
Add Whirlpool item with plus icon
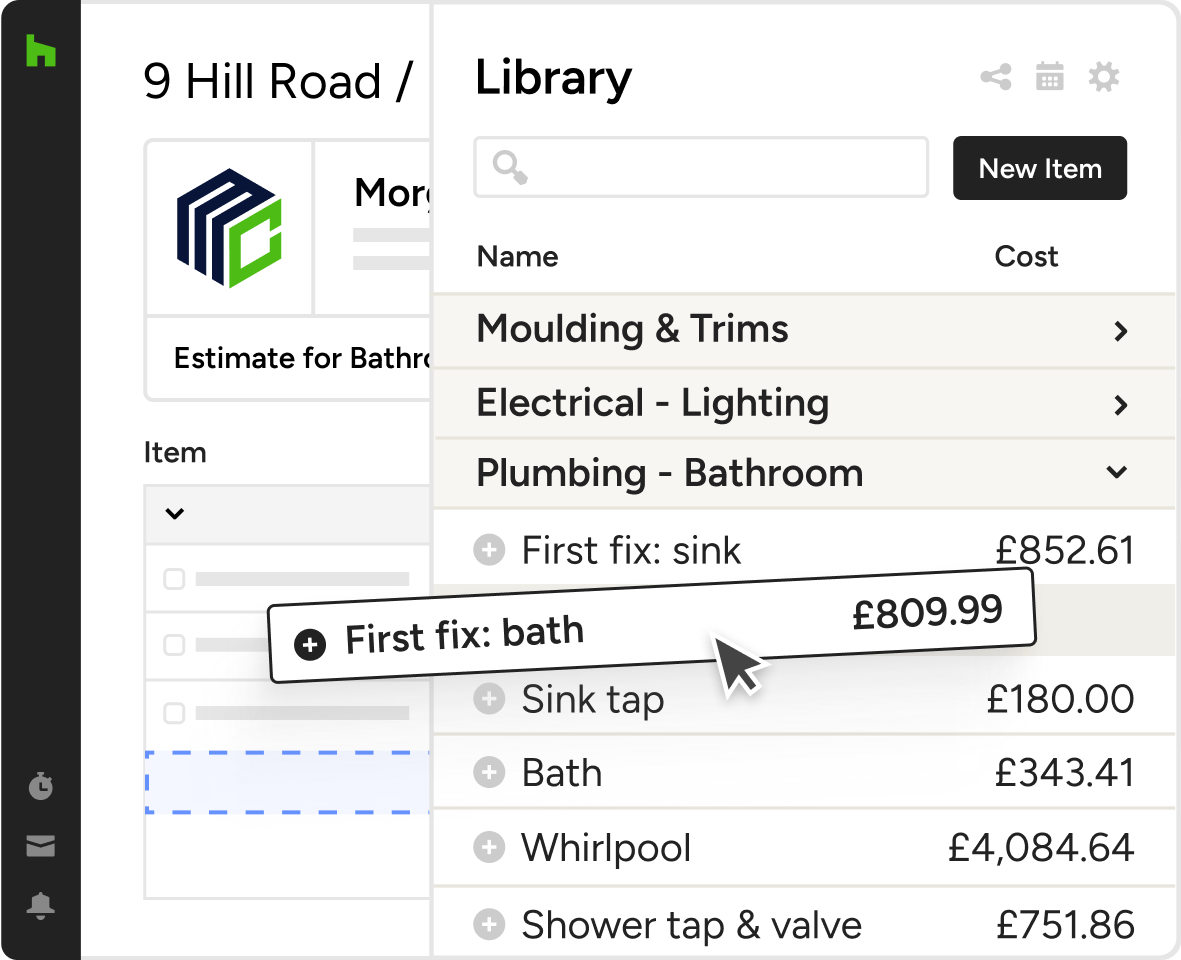coord(489,847)
